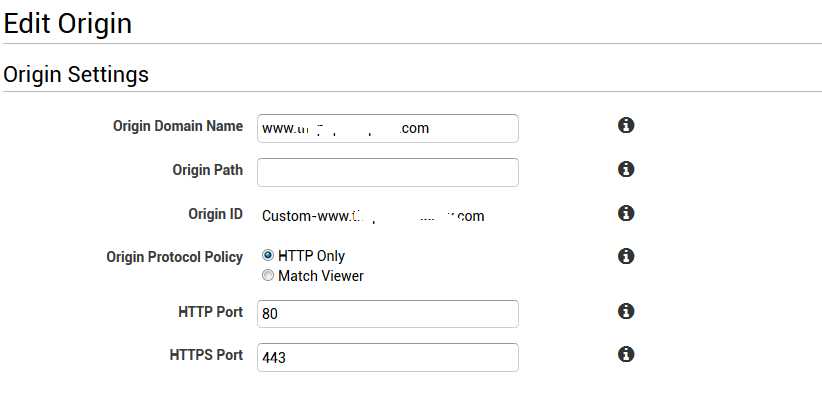822x407 pixels.
Task: Open info tooltip for Origin Path
Action: tap(626, 169)
